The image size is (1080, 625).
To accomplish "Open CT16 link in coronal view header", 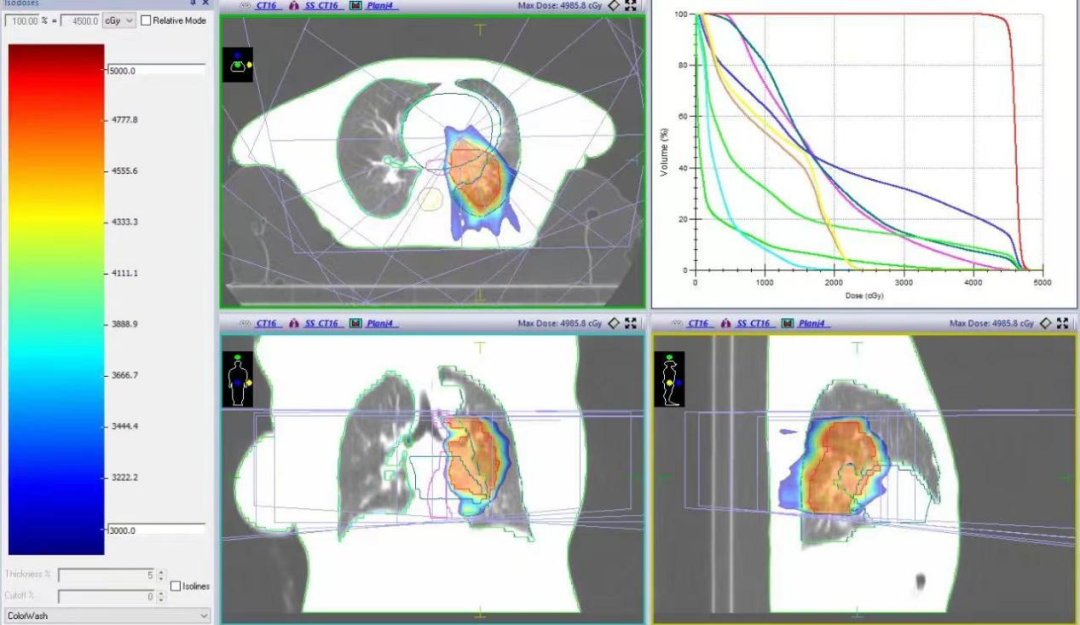I will point(267,323).
